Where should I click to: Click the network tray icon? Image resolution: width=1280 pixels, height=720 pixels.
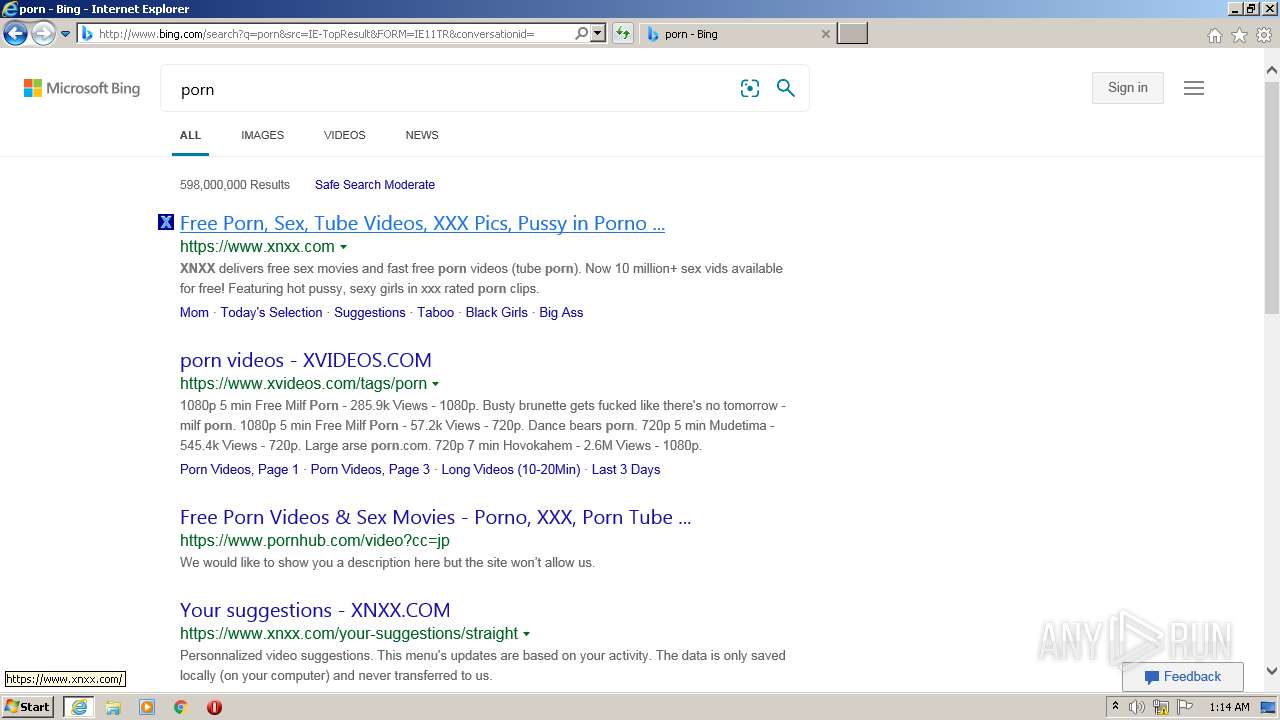[1161, 707]
